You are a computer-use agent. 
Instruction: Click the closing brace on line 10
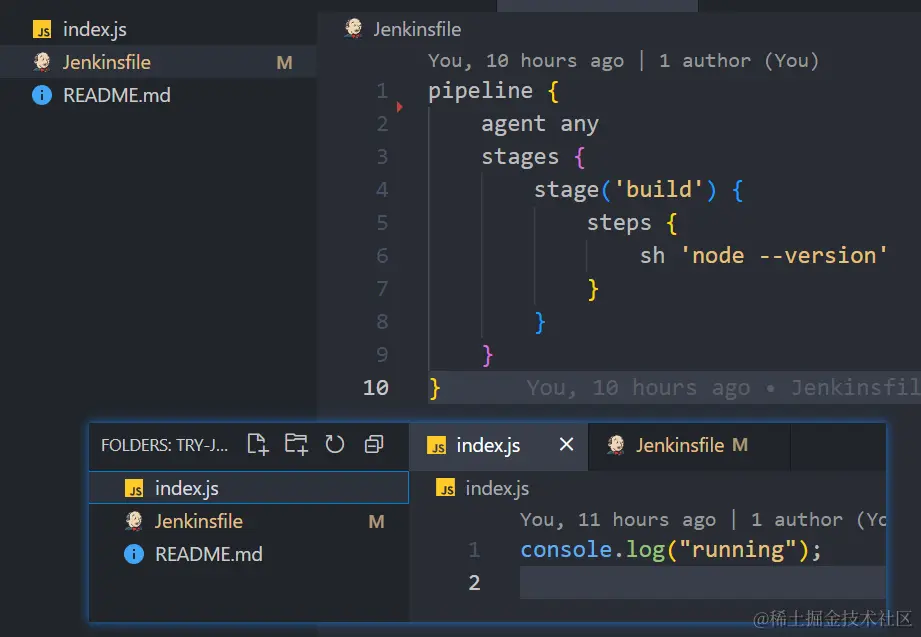pos(435,388)
